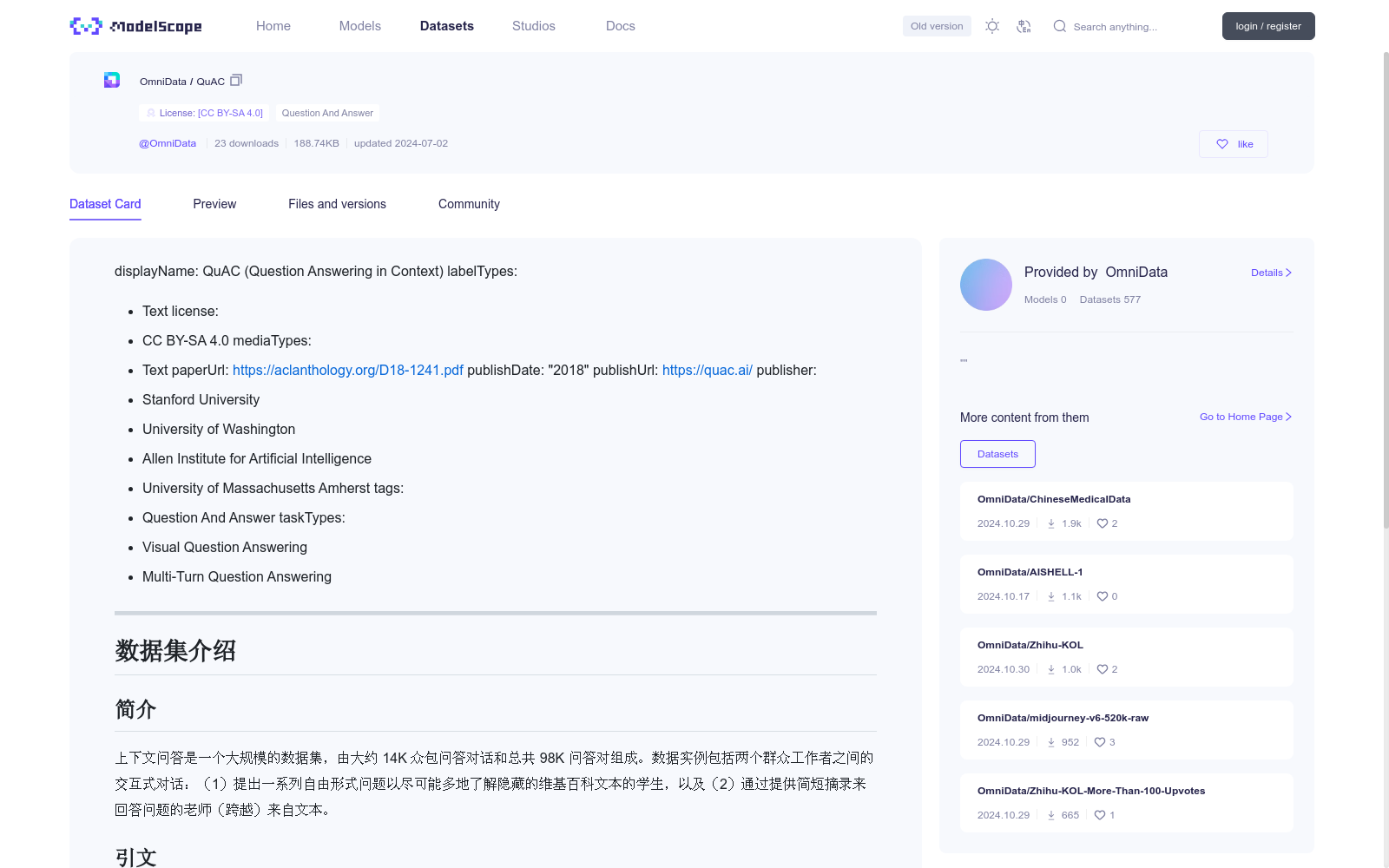Switch to the Preview tab
1389x868 pixels.
pos(214,204)
